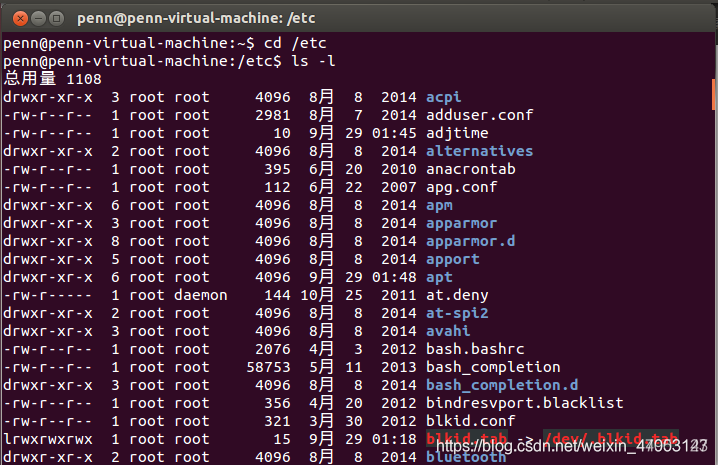Click the time 01:45 on adjtime row
Viewport: 718px width, 465px height.
pyautogui.click(x=394, y=133)
